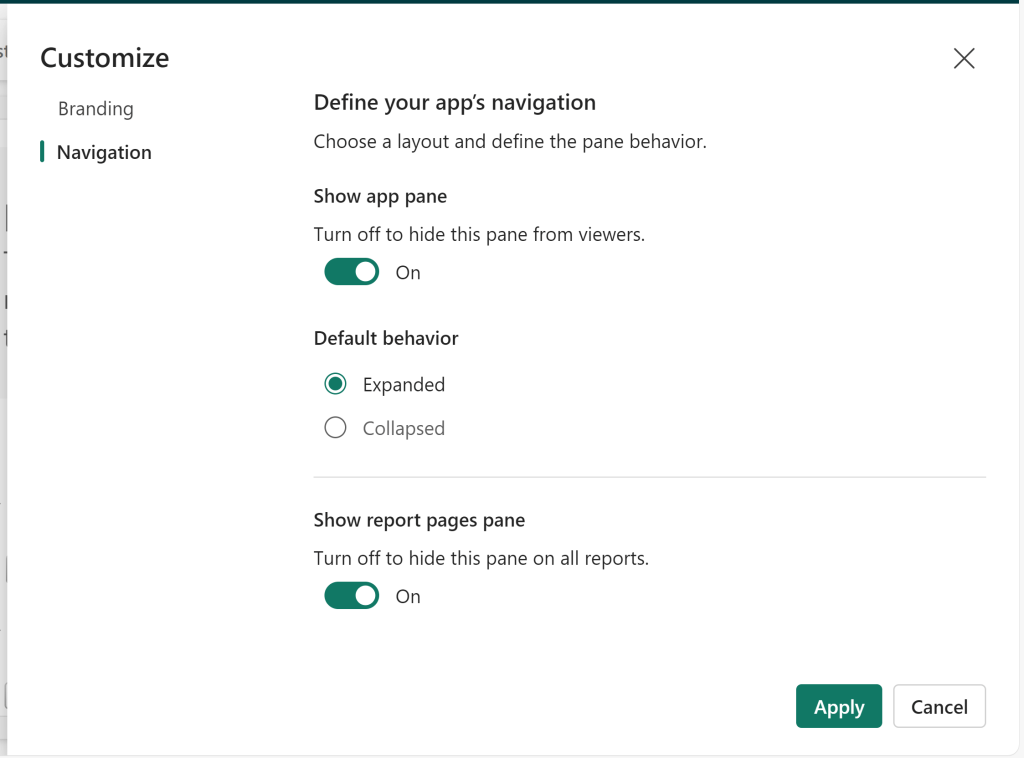The height and width of the screenshot is (758, 1024).
Task: Disable the Show report pages pane toggle
Action: pos(352,596)
